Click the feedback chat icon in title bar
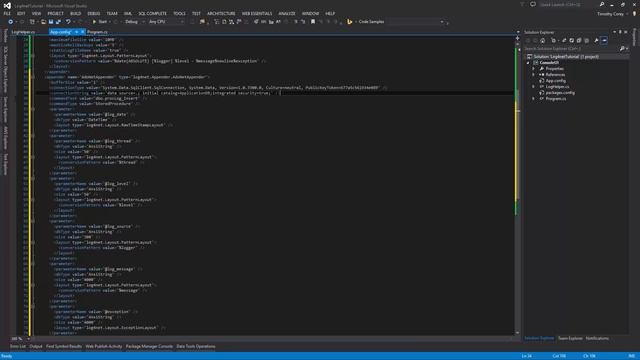Image resolution: width=640 pixels, height=360 pixels. coord(533,4)
